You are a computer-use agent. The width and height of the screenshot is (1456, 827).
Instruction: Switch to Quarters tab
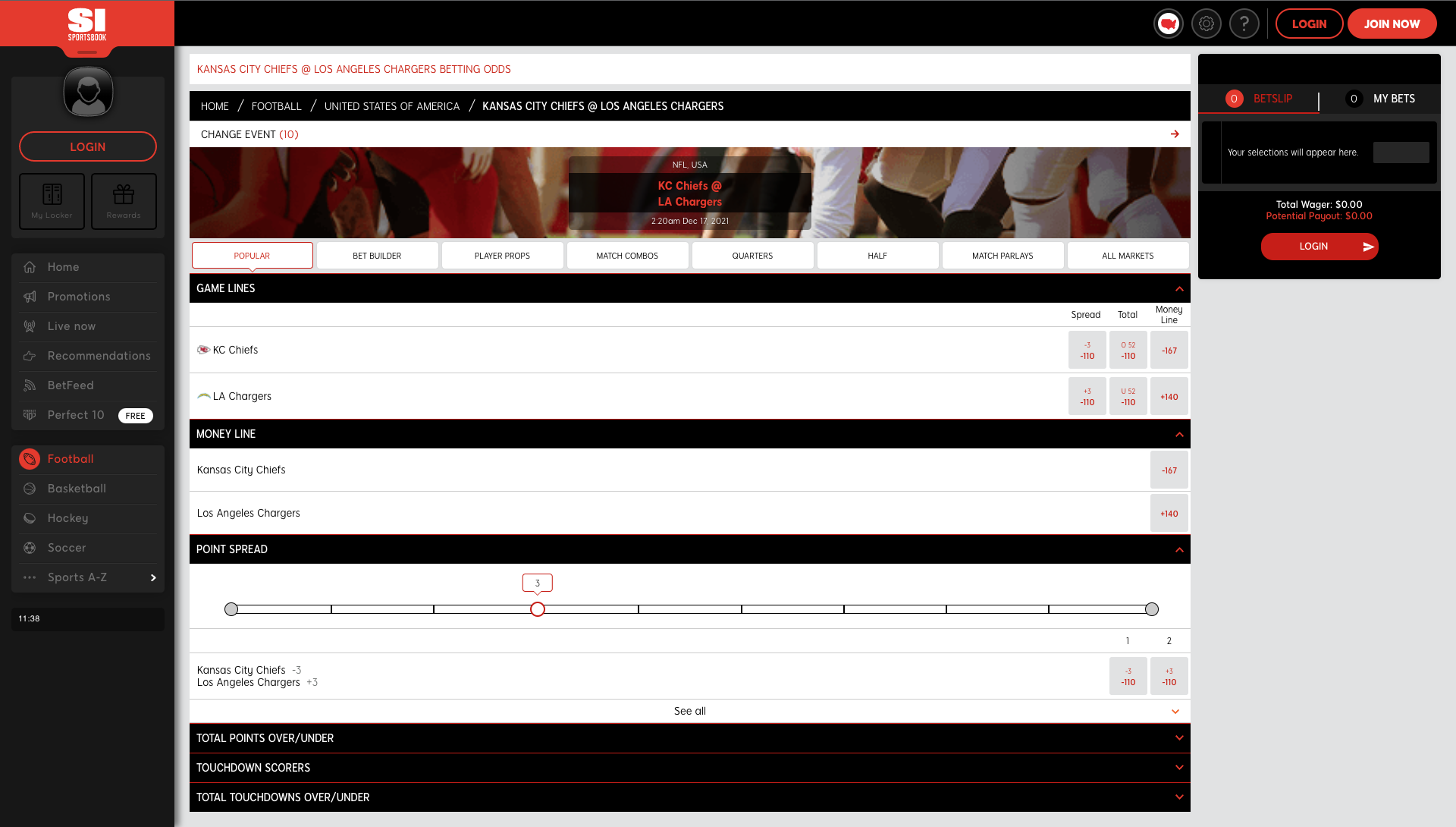pos(752,256)
